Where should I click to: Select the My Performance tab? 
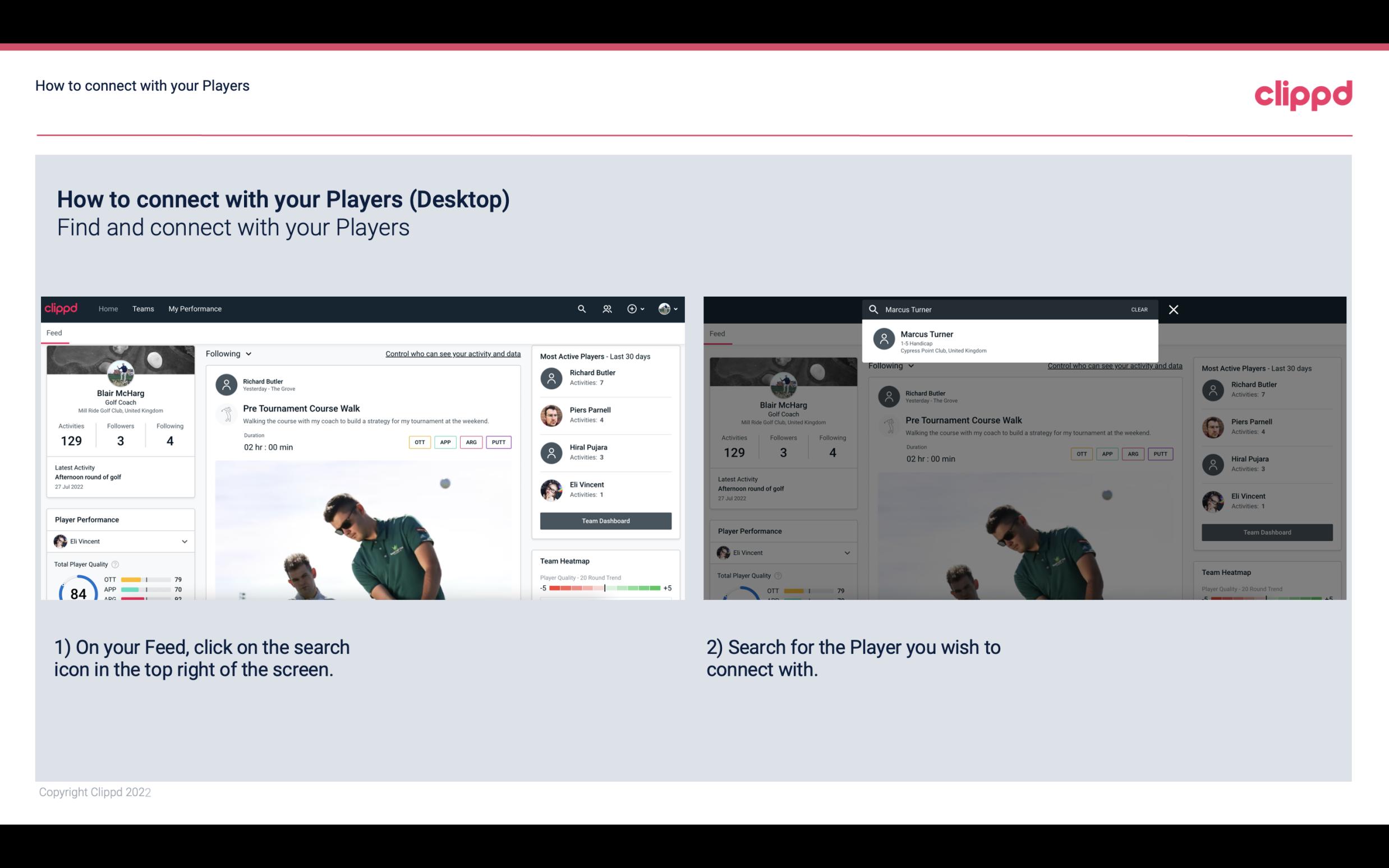click(x=194, y=308)
